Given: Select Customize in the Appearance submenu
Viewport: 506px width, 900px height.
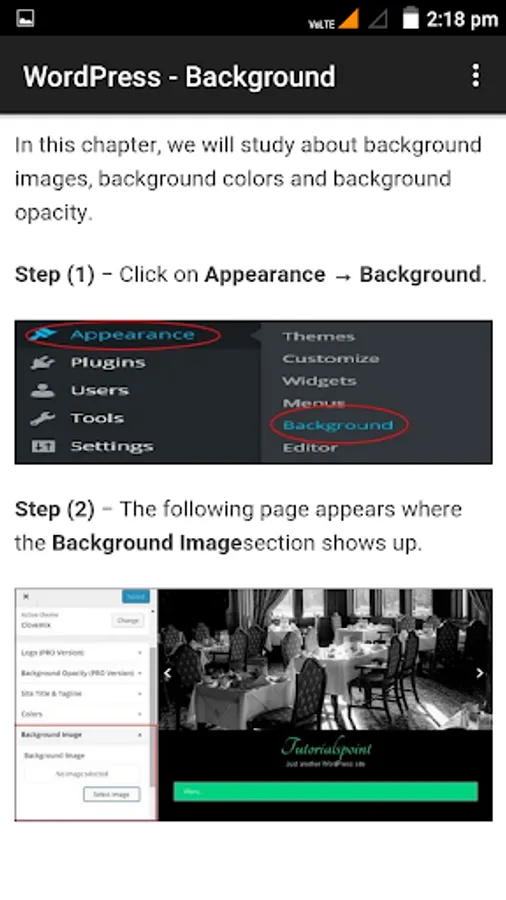Looking at the screenshot, I should pos(330,359).
